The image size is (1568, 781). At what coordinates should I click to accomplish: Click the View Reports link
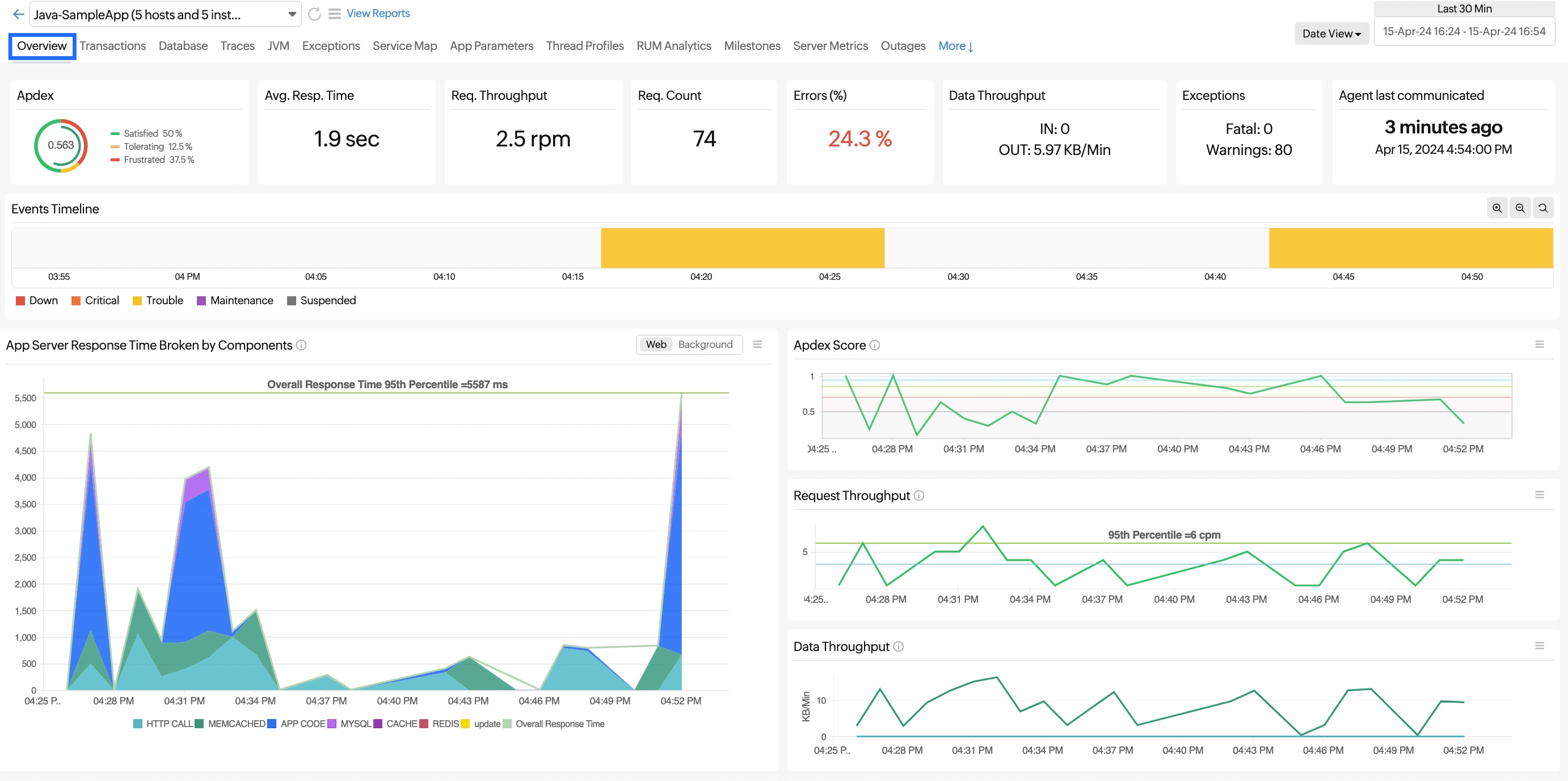(x=377, y=14)
